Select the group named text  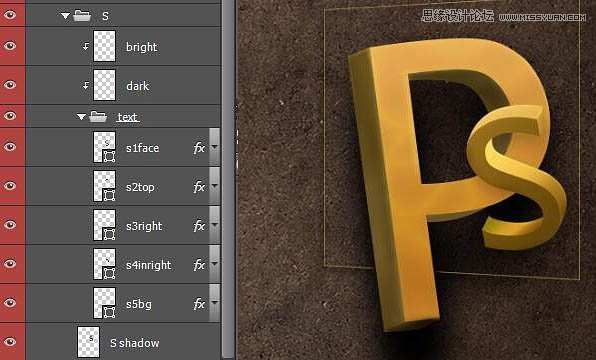128,117
